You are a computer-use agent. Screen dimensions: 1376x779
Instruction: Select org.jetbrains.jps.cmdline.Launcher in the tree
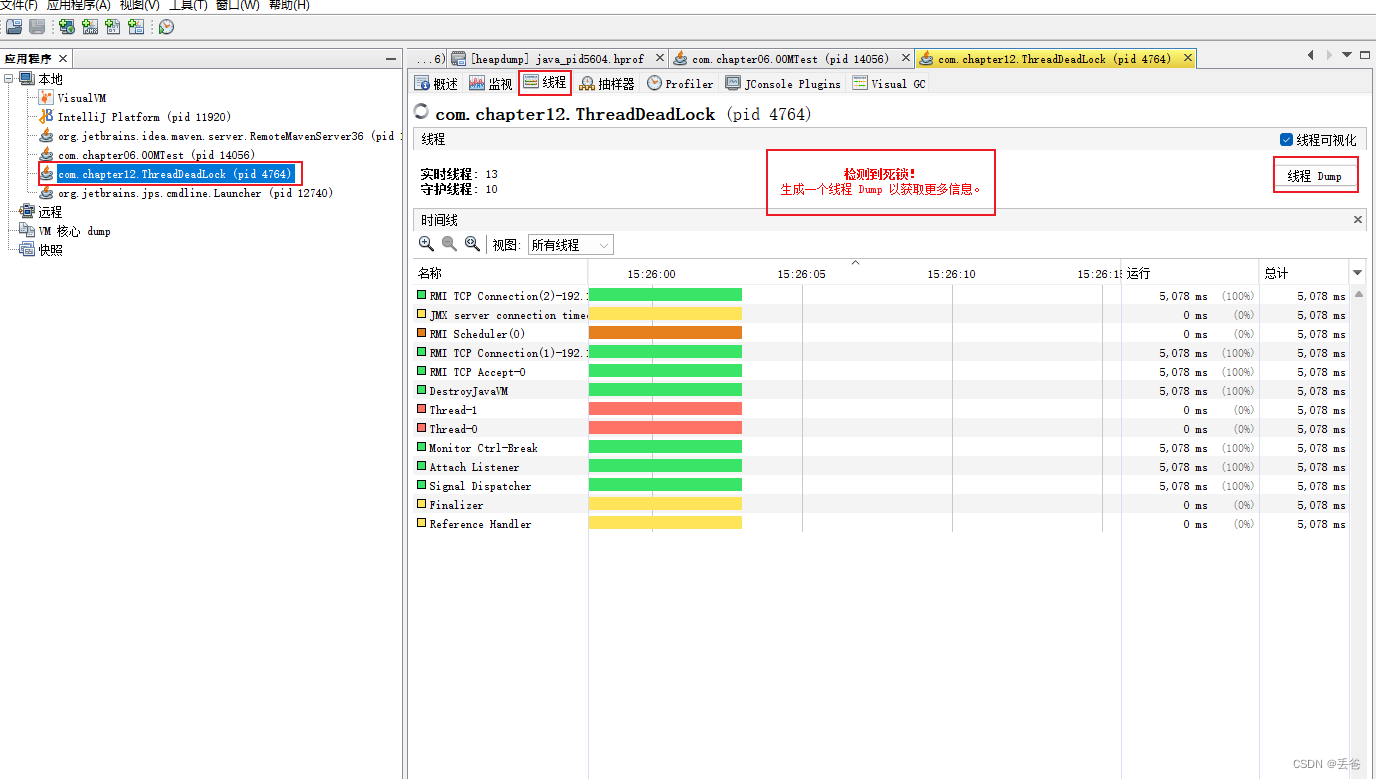click(195, 193)
